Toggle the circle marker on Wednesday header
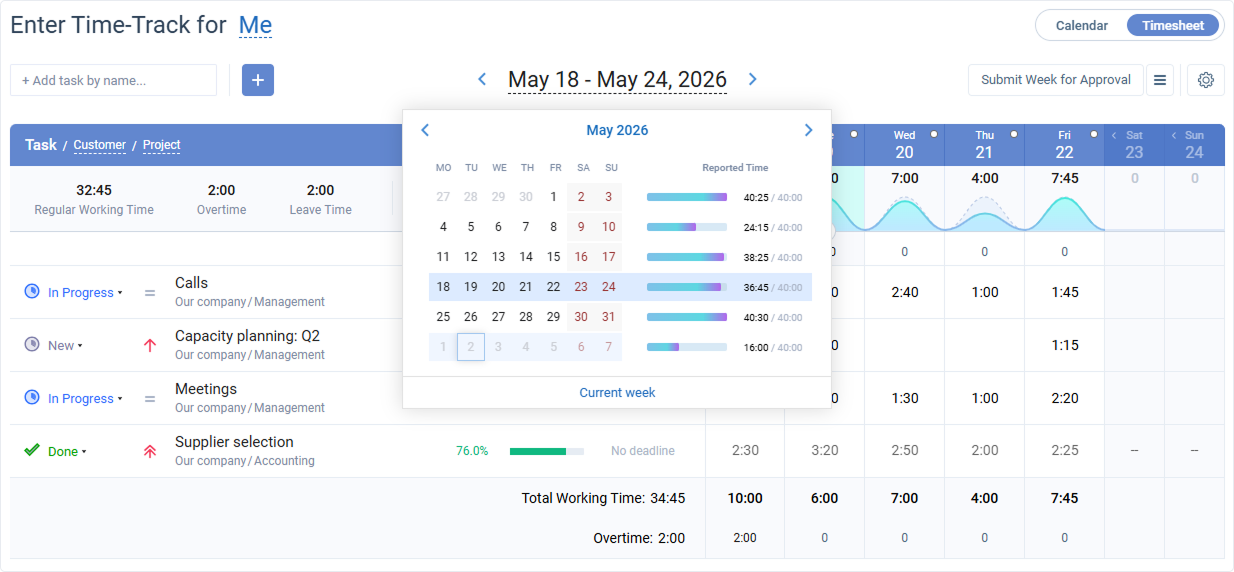This screenshot has width=1234, height=572. (x=934, y=134)
